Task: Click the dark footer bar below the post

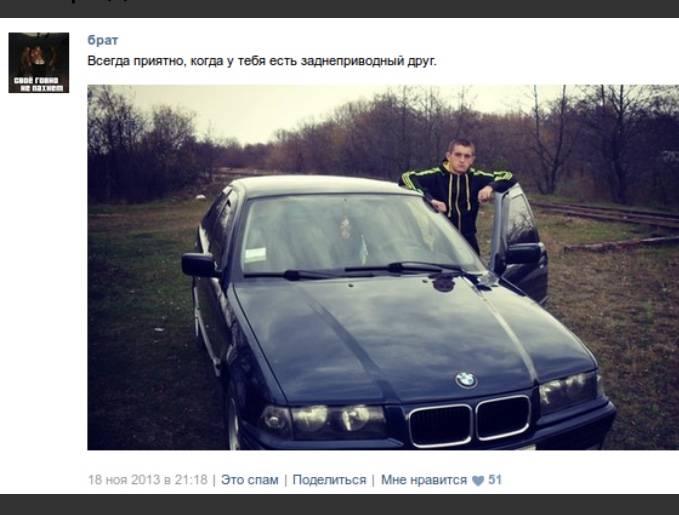Action: (340, 505)
